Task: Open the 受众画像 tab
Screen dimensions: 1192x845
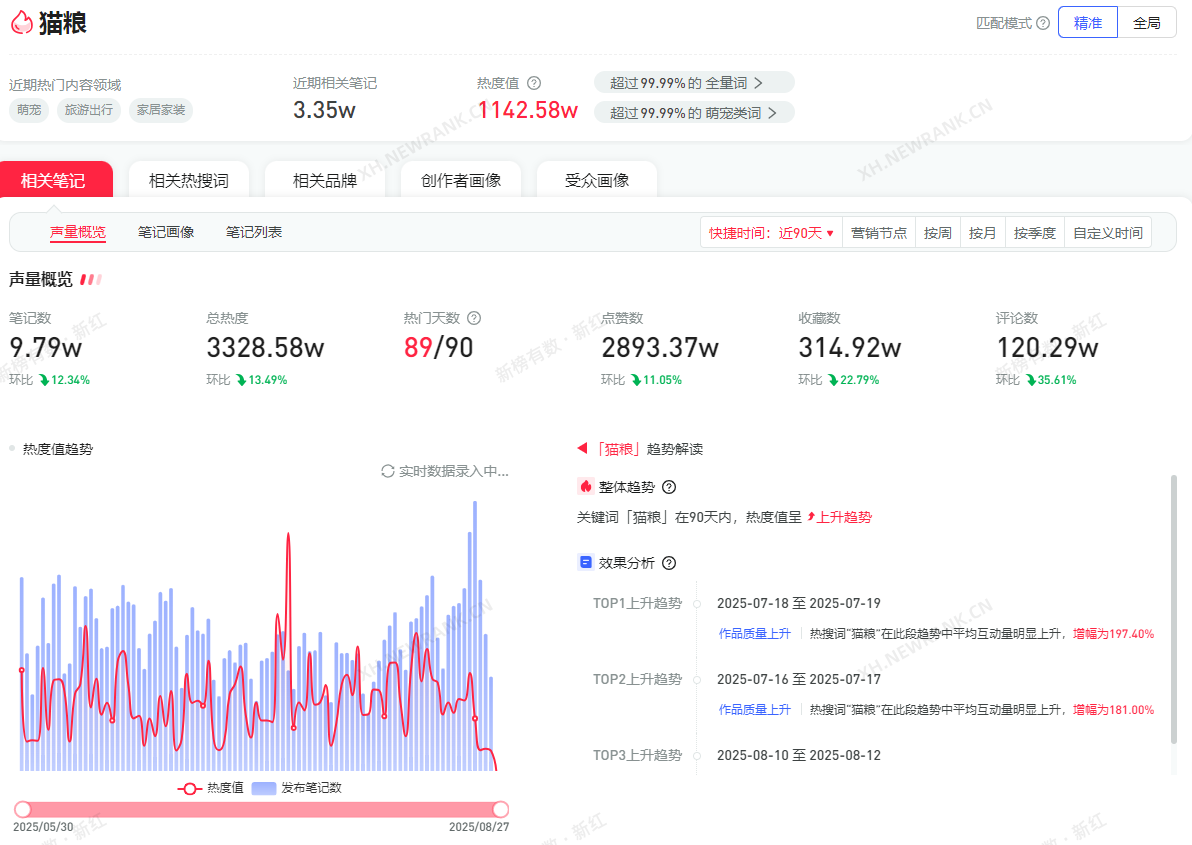Action: [x=597, y=181]
